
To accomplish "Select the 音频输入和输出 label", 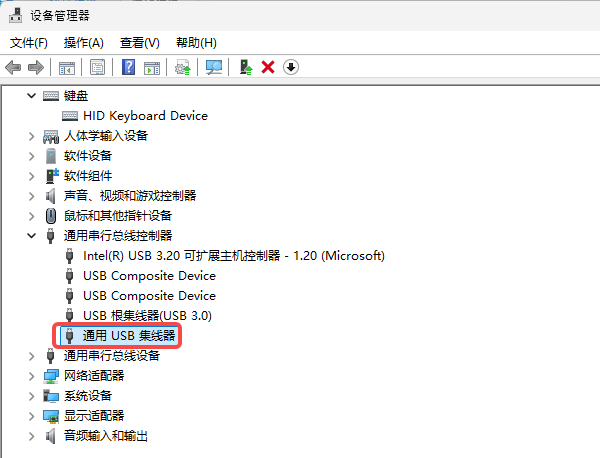I will coord(106,436).
